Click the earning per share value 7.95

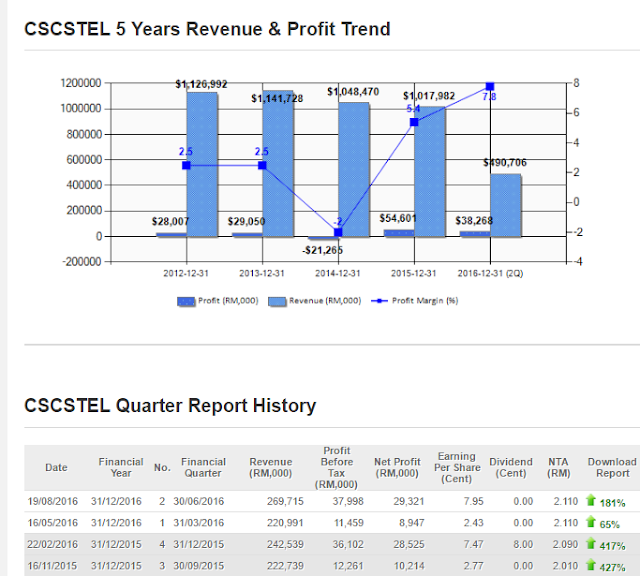(x=473, y=501)
